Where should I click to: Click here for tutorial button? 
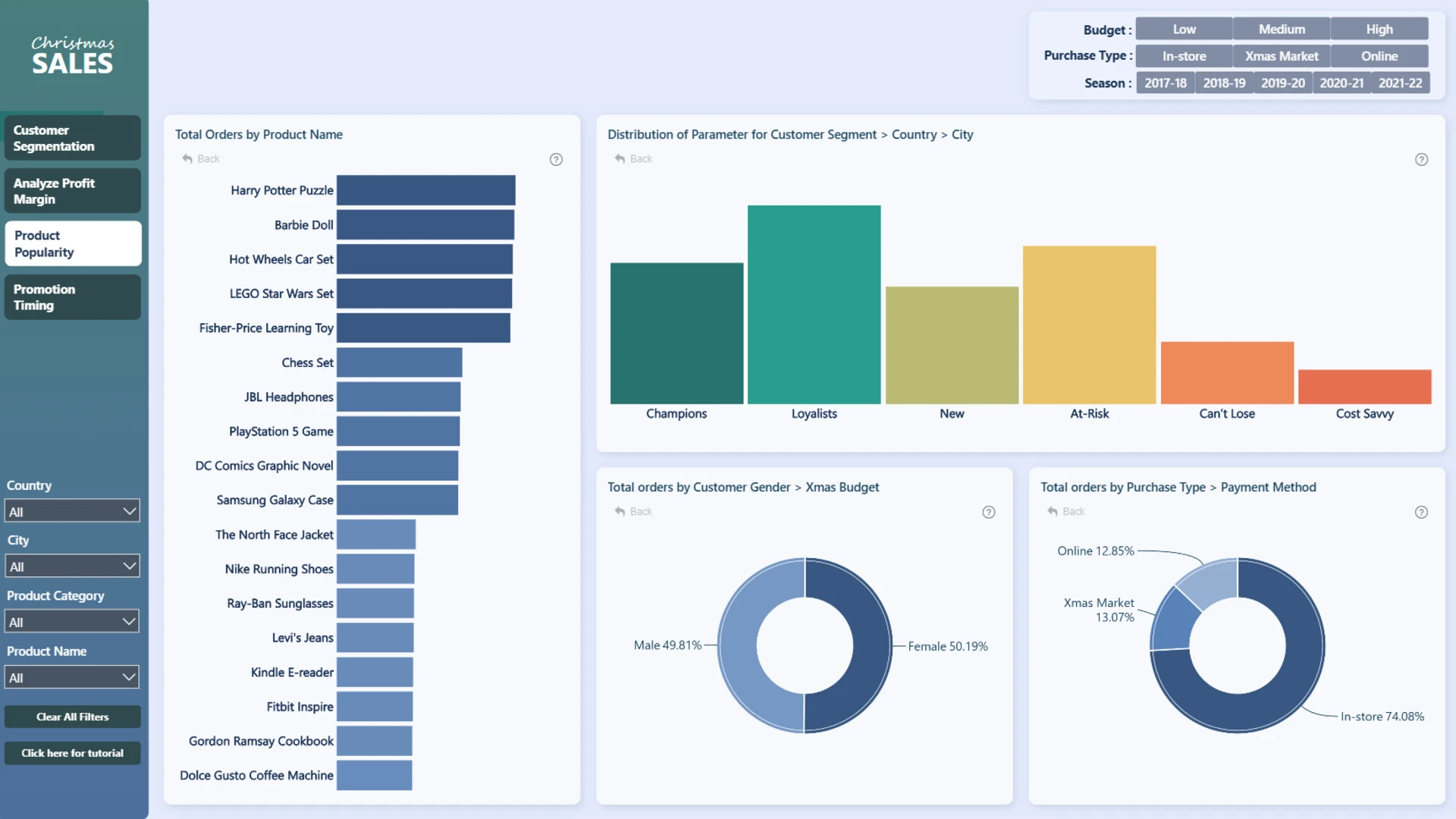point(73,753)
